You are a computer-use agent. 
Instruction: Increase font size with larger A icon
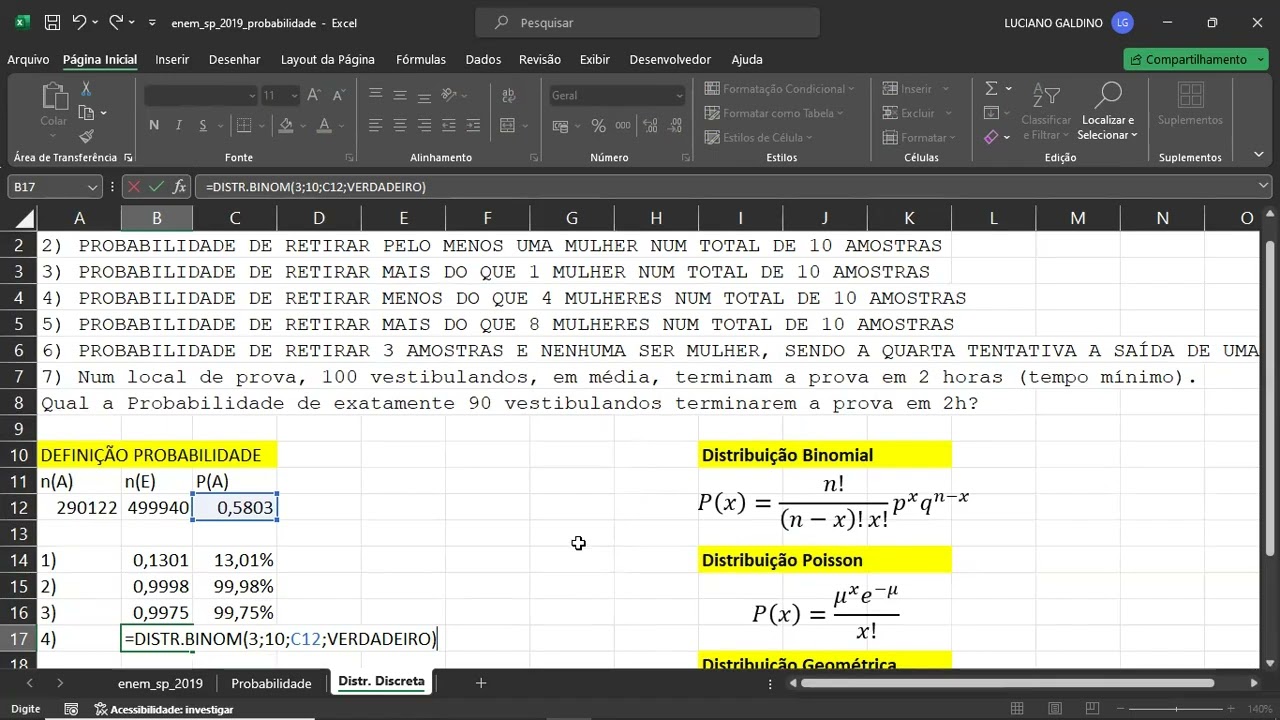click(314, 95)
